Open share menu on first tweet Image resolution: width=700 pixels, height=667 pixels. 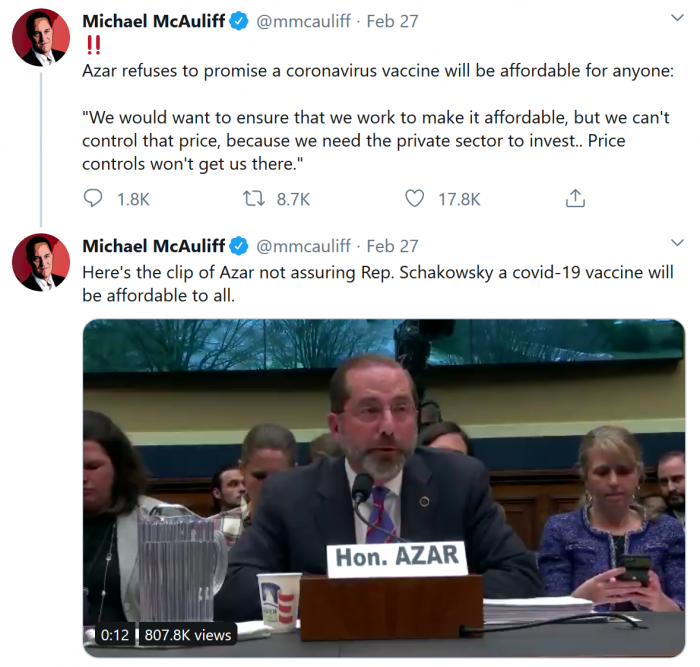[575, 198]
